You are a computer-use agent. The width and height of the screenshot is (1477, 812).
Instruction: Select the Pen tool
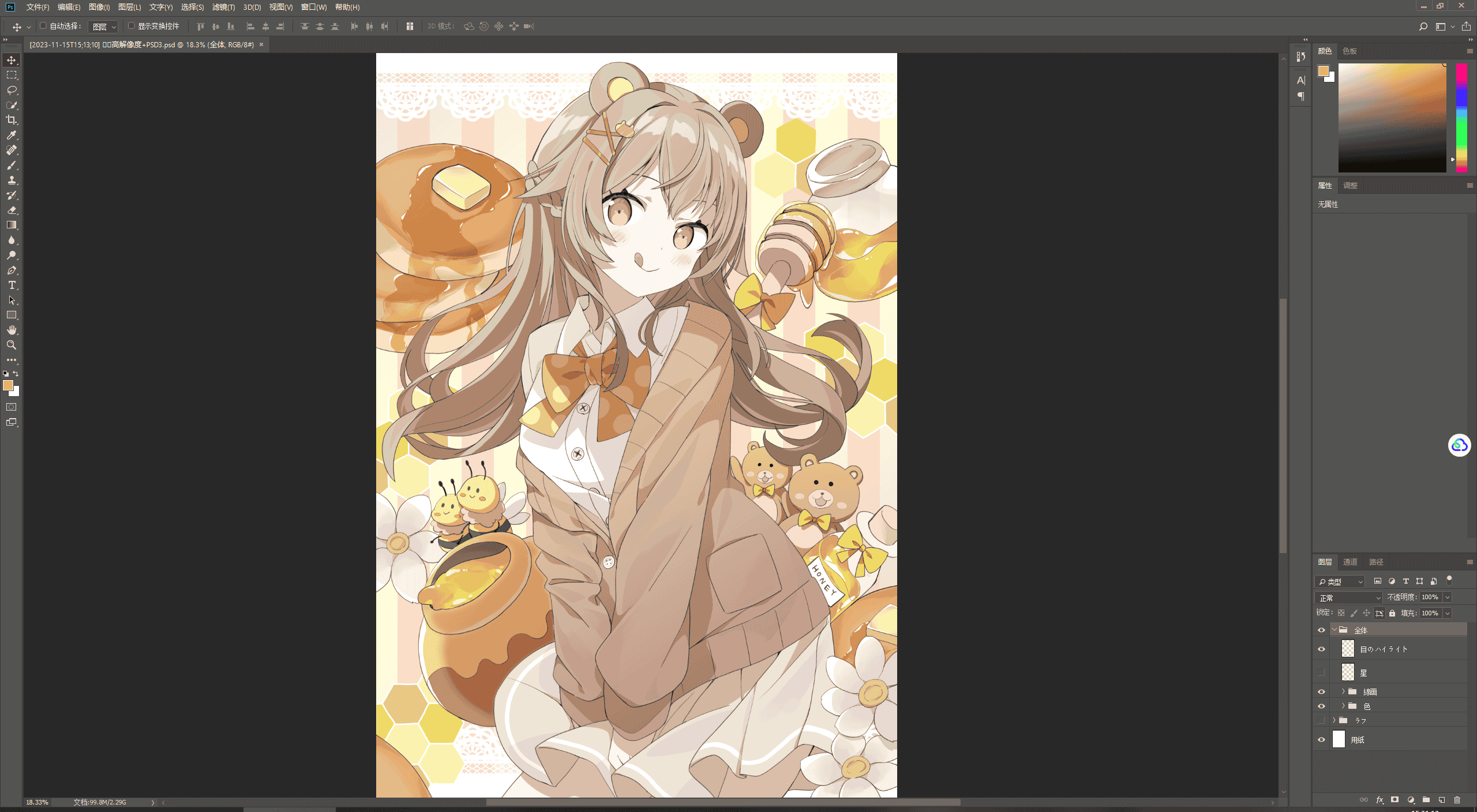[x=12, y=270]
